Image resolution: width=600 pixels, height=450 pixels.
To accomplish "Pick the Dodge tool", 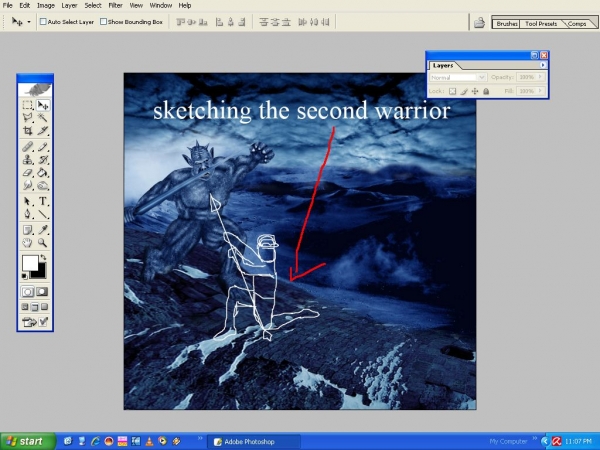I will (x=27, y=185).
